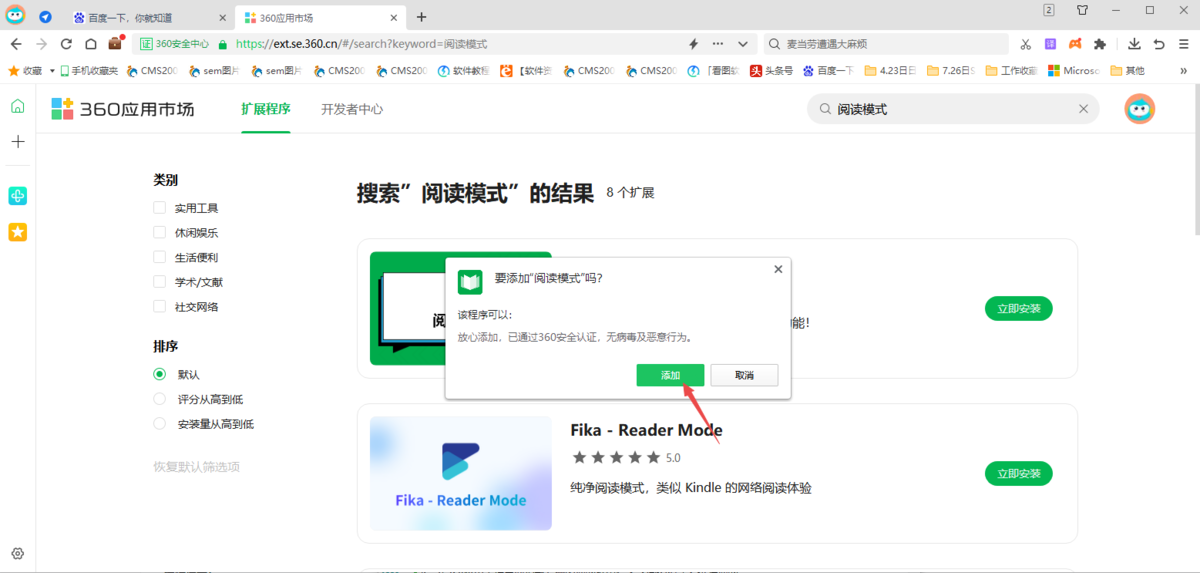The height and width of the screenshot is (573, 1200).
Task: Click the scissors screenshot tool icon
Action: pos(1025,44)
